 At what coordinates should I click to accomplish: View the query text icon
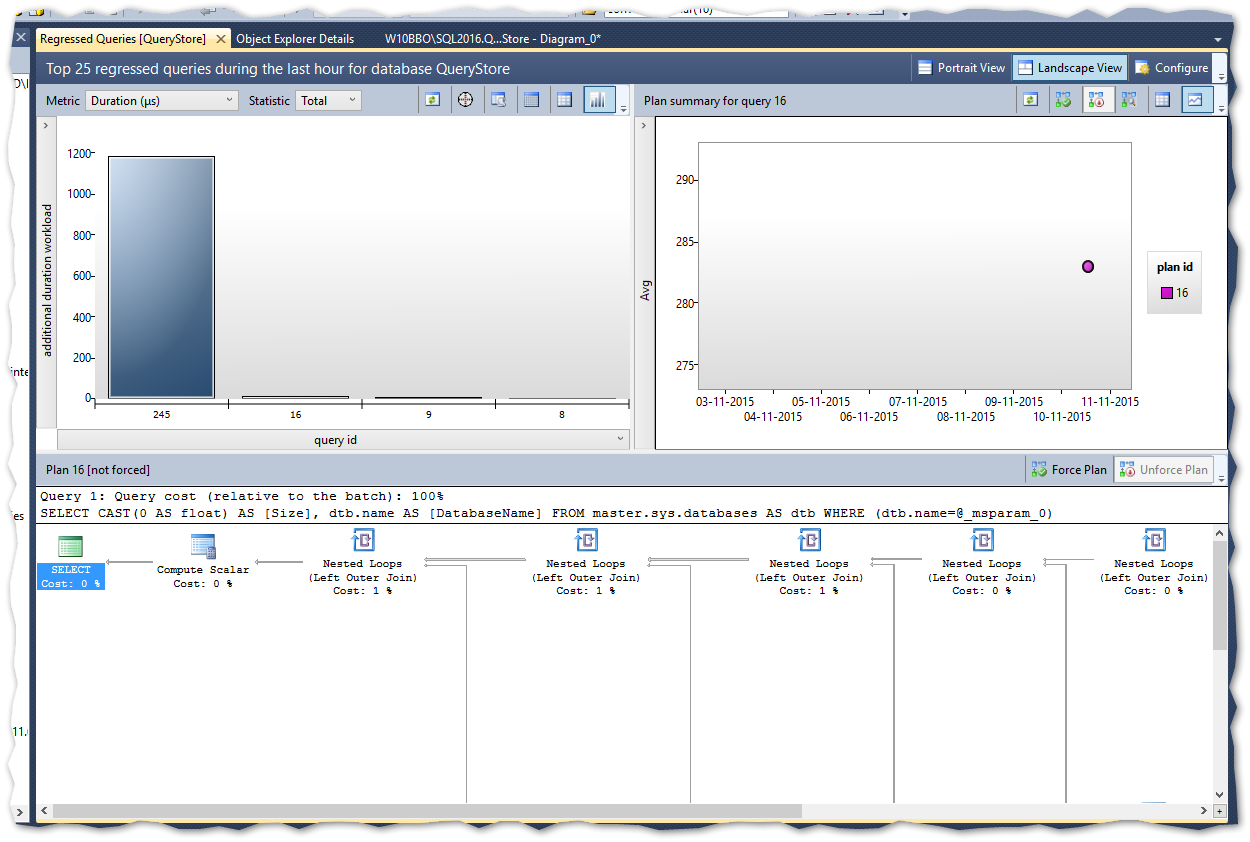(x=498, y=100)
